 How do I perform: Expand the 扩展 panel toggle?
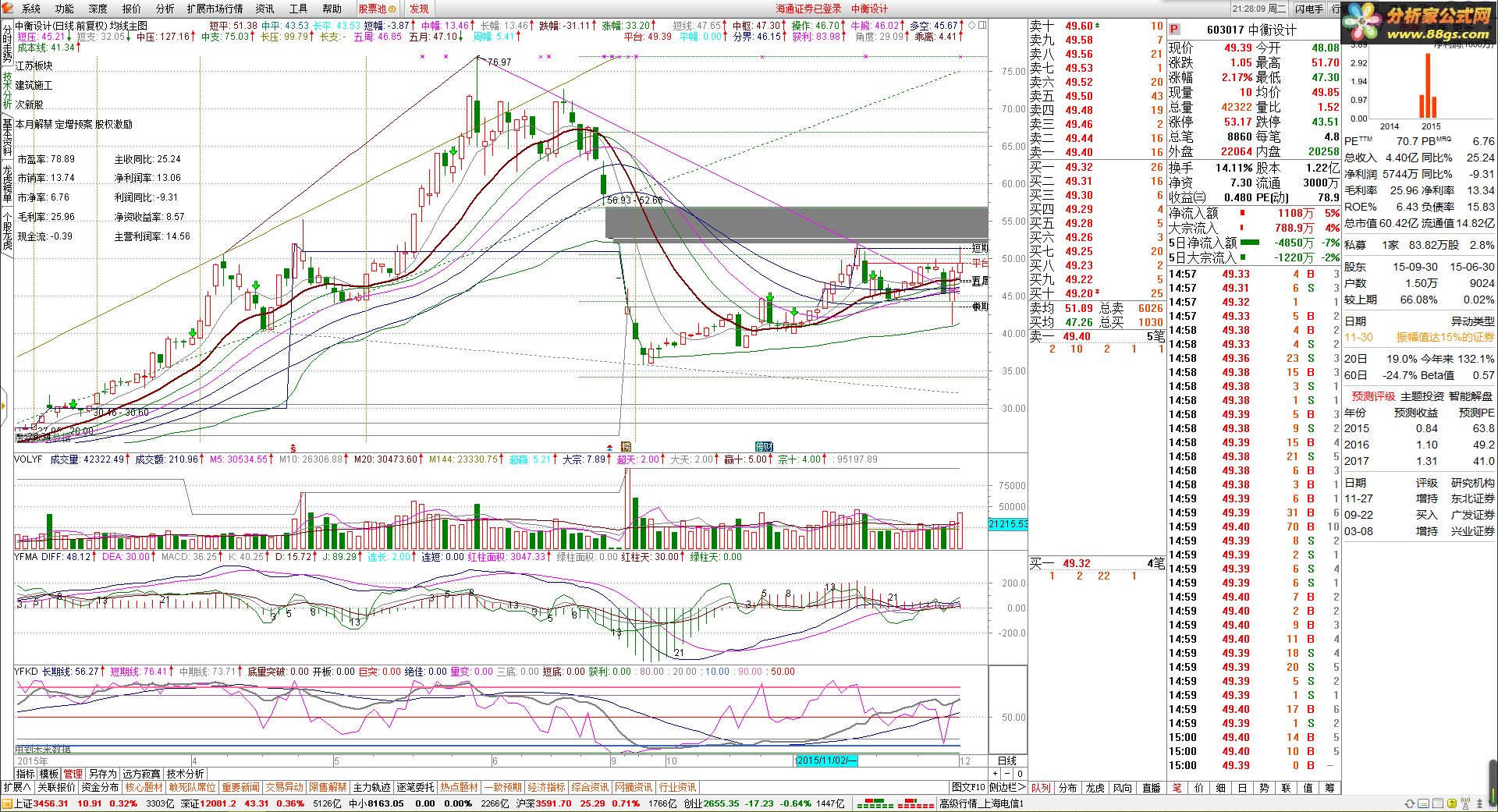(x=17, y=787)
